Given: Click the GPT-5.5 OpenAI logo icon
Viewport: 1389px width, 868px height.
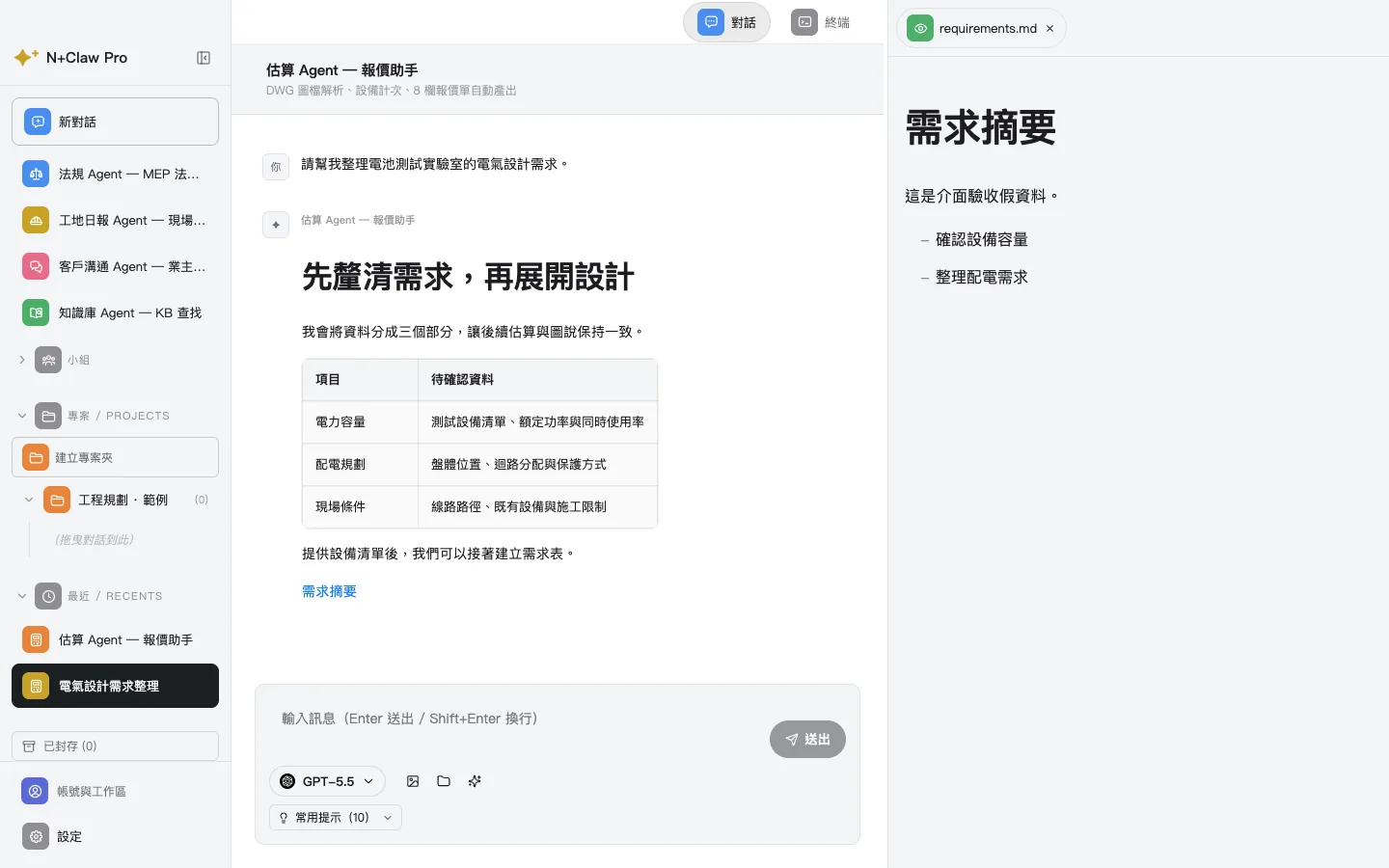Looking at the screenshot, I should (287, 781).
